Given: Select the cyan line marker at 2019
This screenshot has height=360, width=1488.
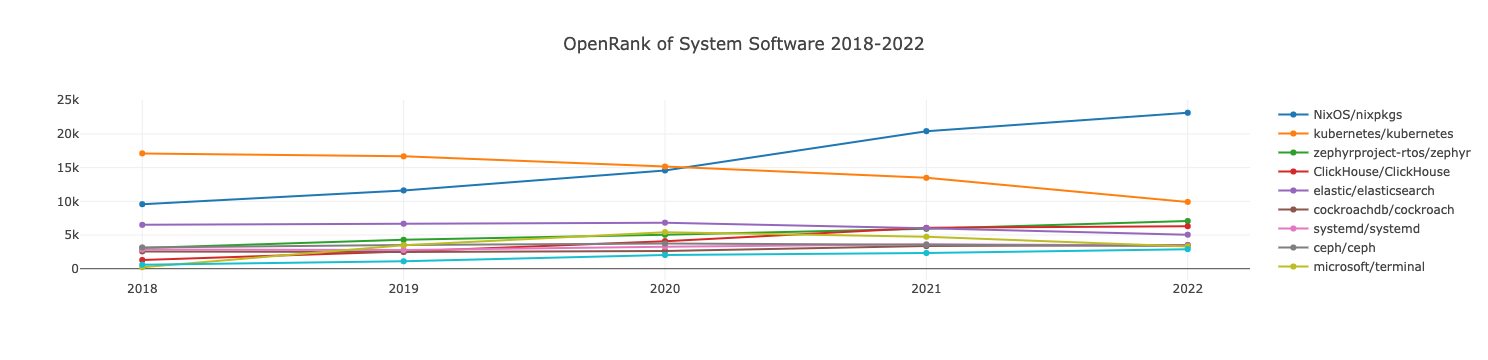Looking at the screenshot, I should 403,261.
